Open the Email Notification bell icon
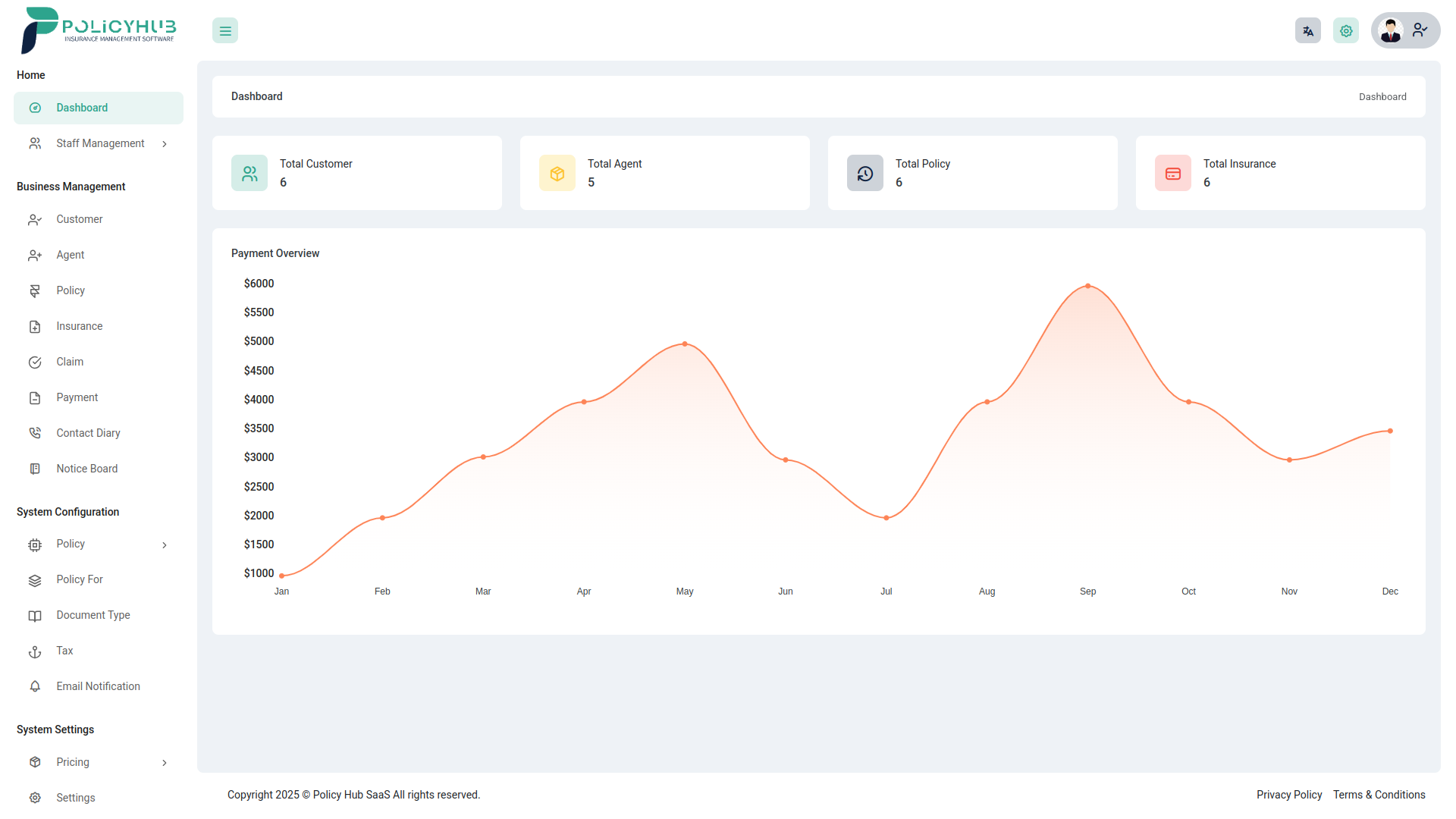1456x819 pixels. coord(35,686)
